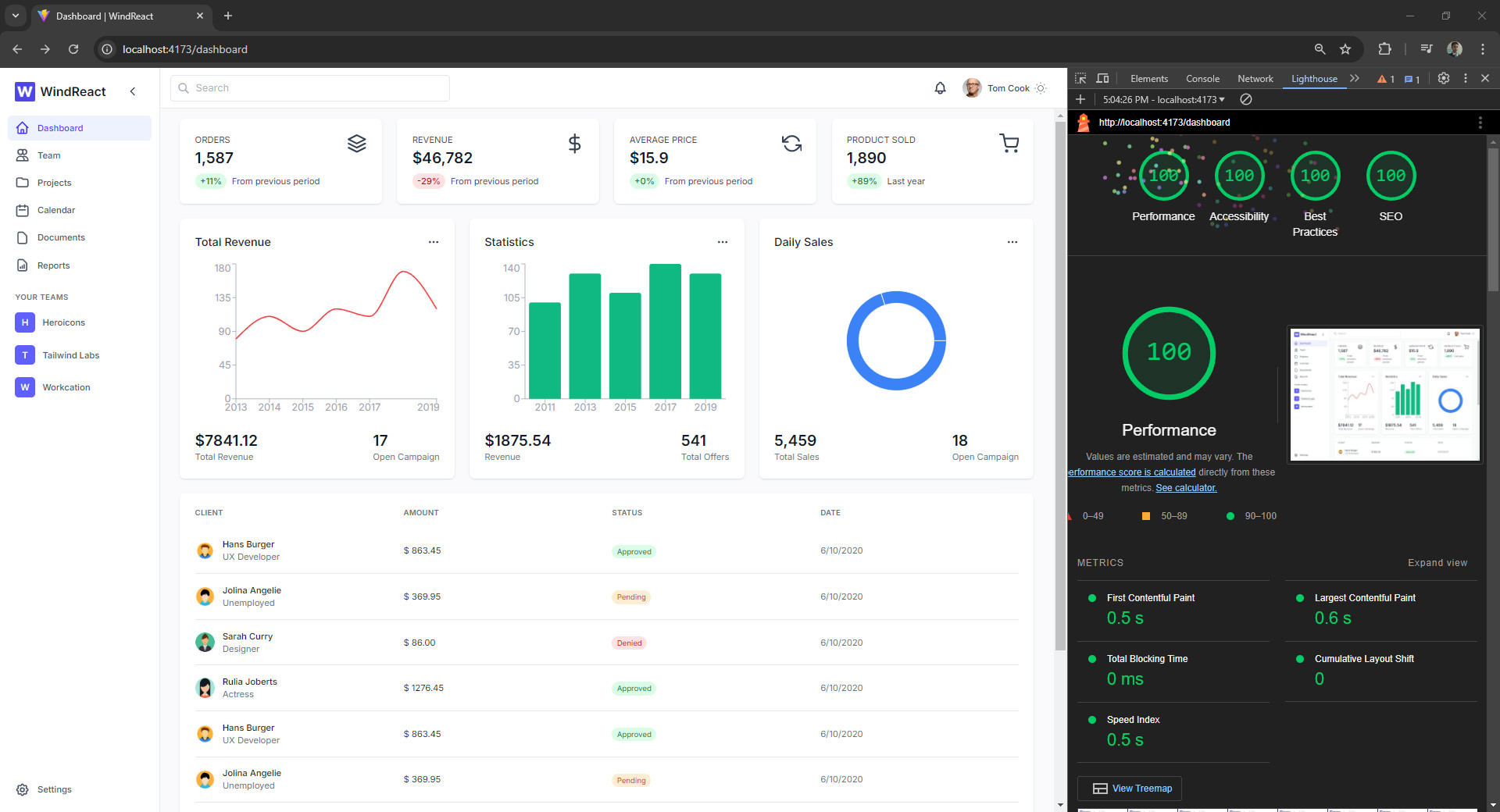Collapse the WindReact sidebar chevron
Screen dimensions: 1500x812
tap(133, 91)
